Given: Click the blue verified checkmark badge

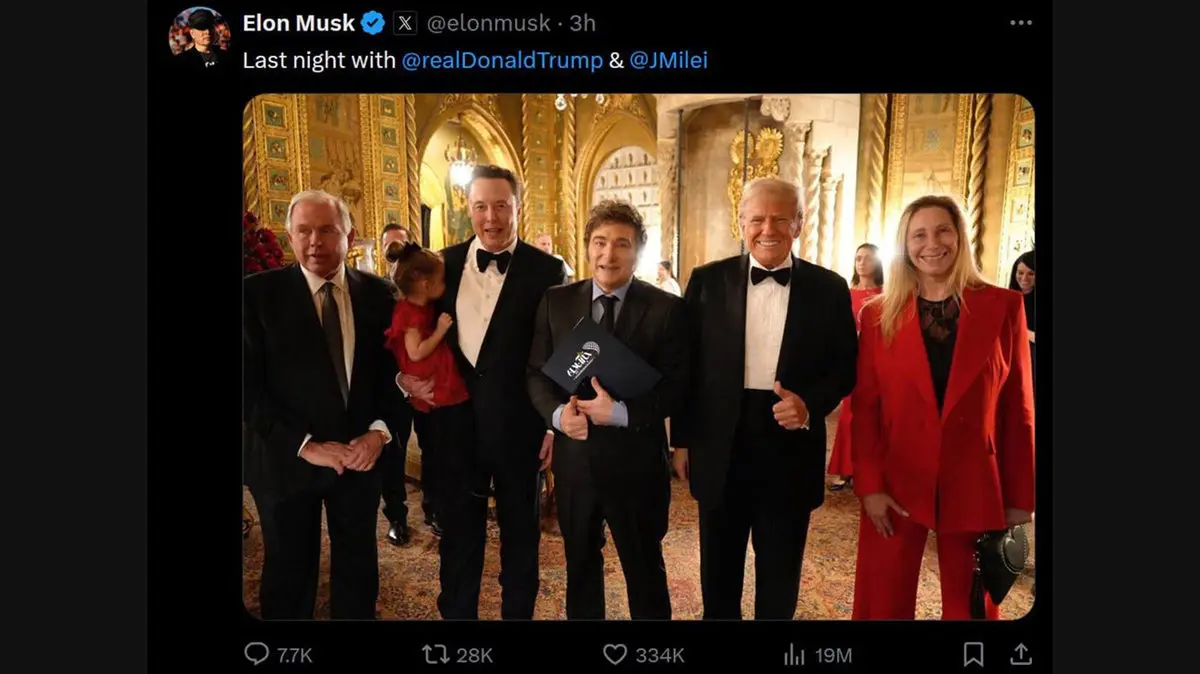Looking at the screenshot, I should pyautogui.click(x=373, y=23).
